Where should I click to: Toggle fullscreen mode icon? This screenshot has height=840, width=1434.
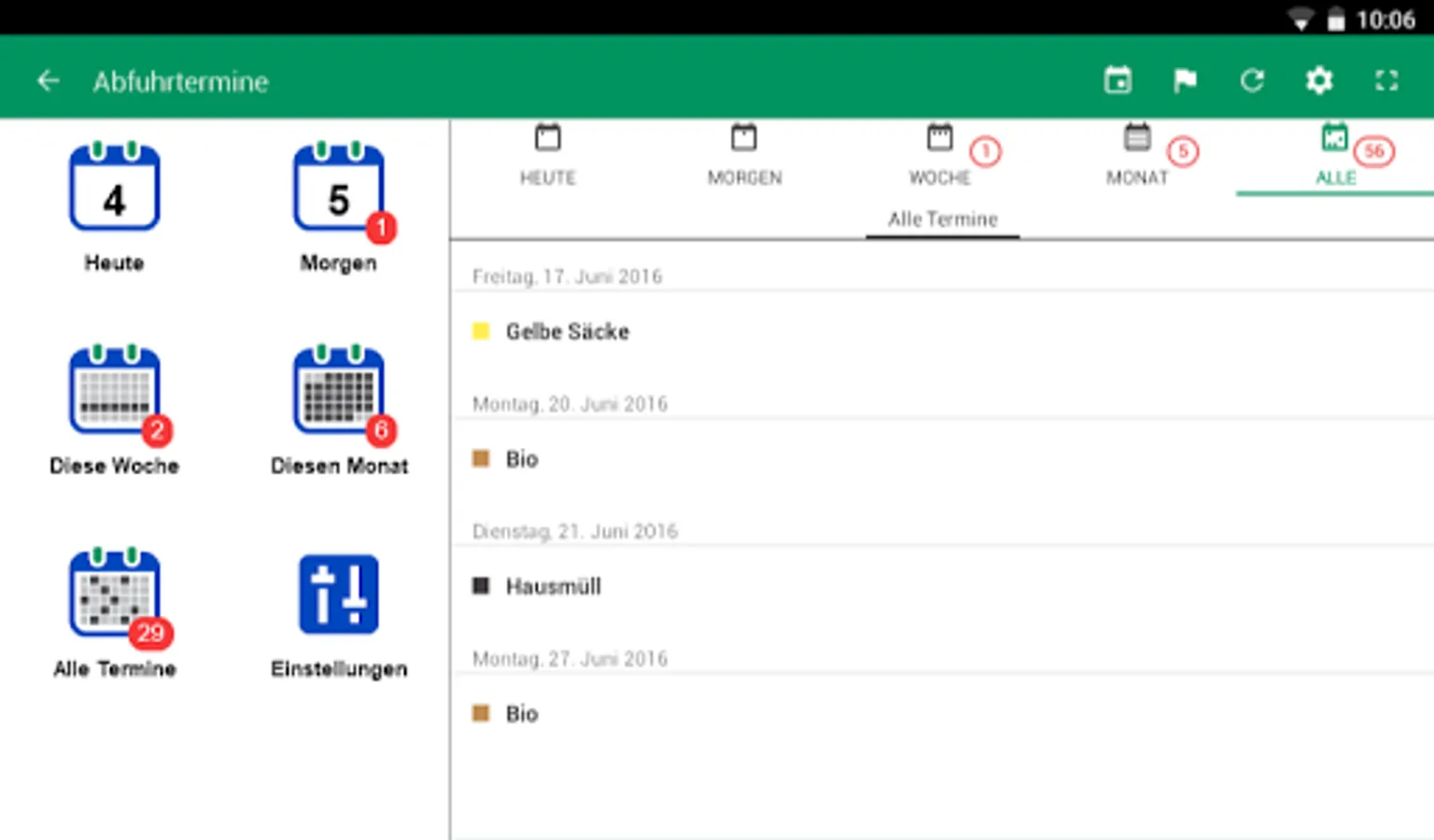pos(1386,81)
